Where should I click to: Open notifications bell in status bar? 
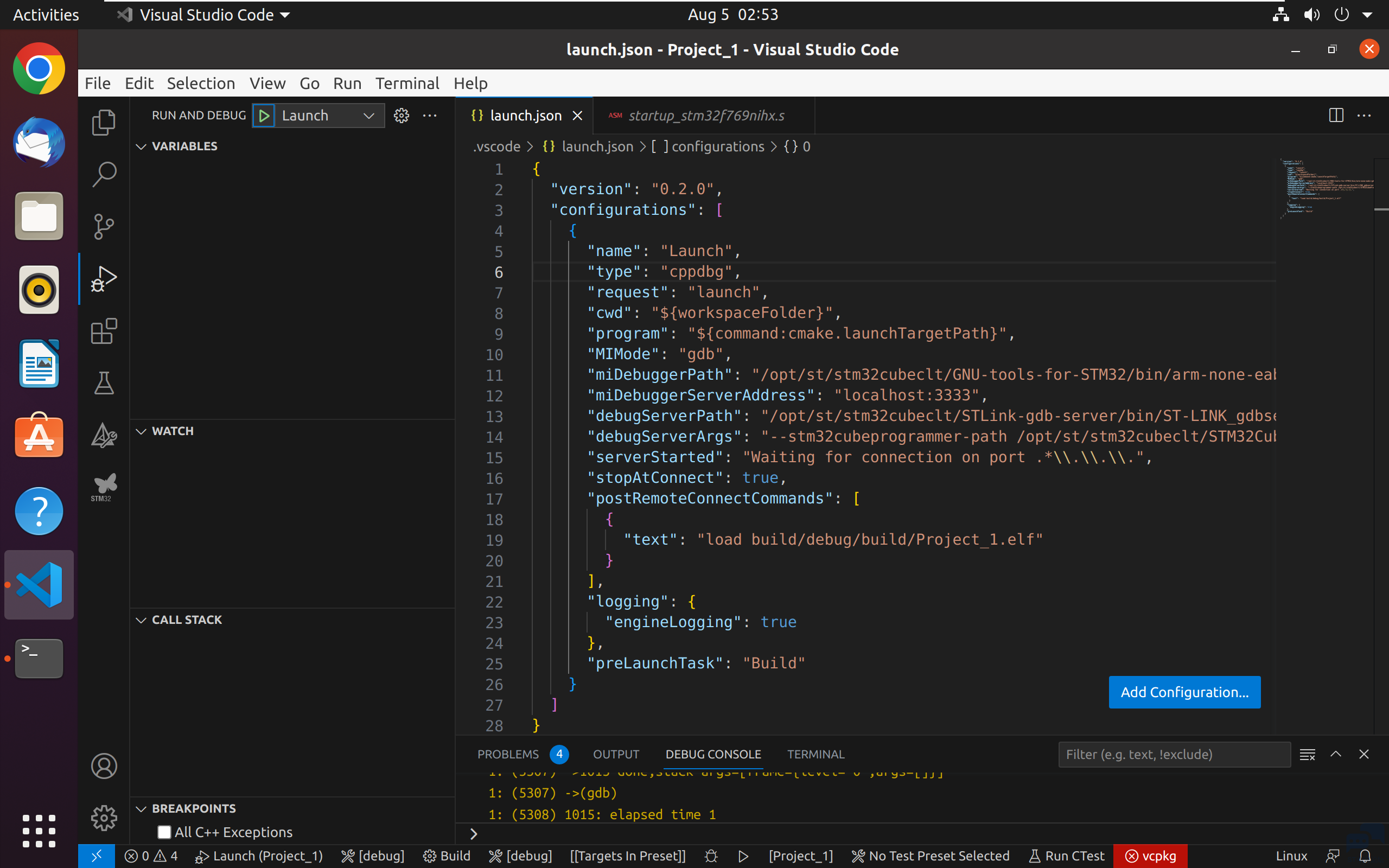pos(1366,856)
